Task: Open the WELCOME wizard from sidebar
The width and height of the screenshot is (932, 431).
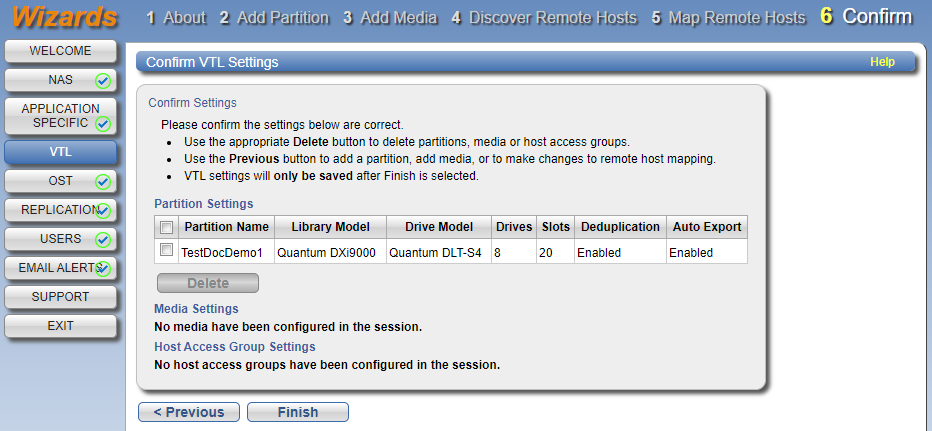Action: (61, 51)
